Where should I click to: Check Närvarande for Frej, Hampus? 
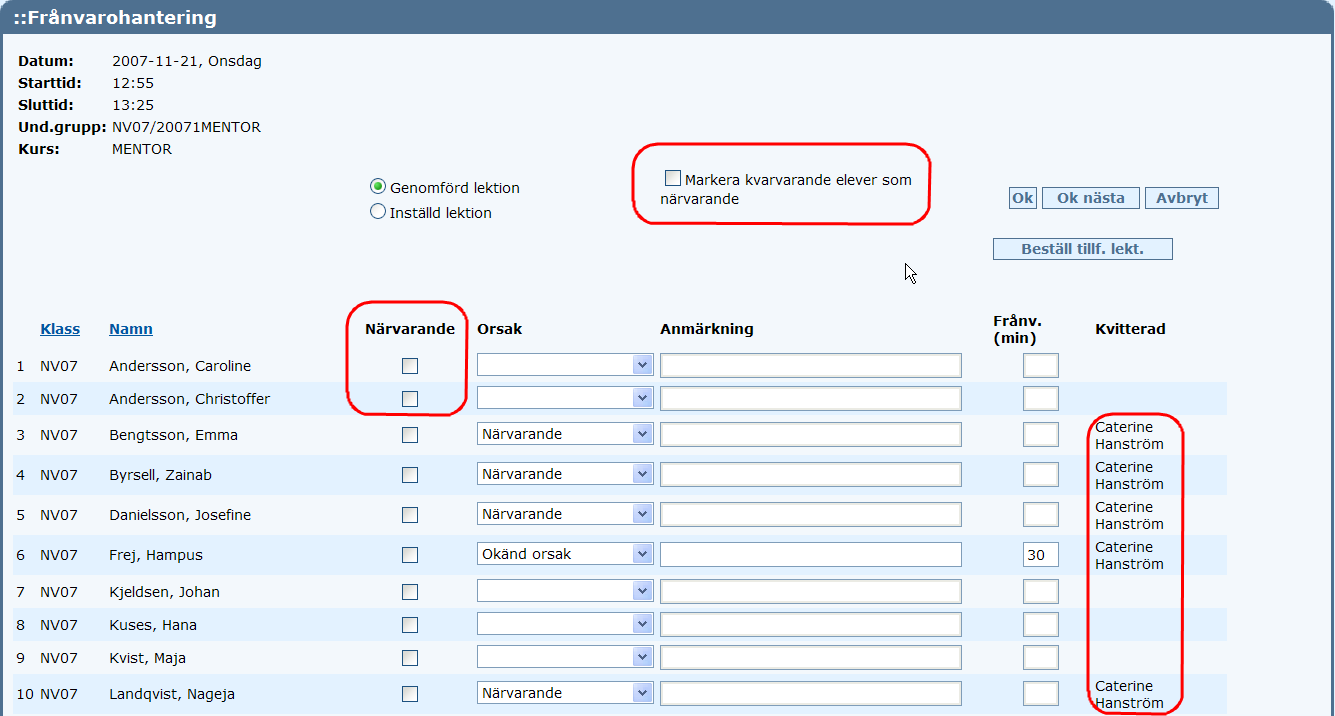pyautogui.click(x=410, y=555)
